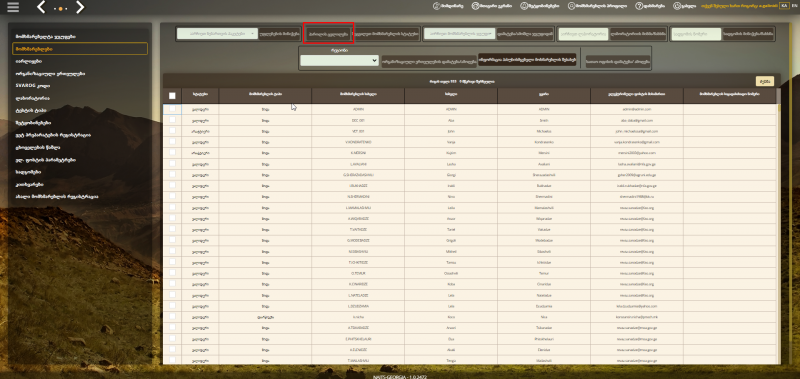Click the email column header

pyautogui.click(x=636, y=95)
